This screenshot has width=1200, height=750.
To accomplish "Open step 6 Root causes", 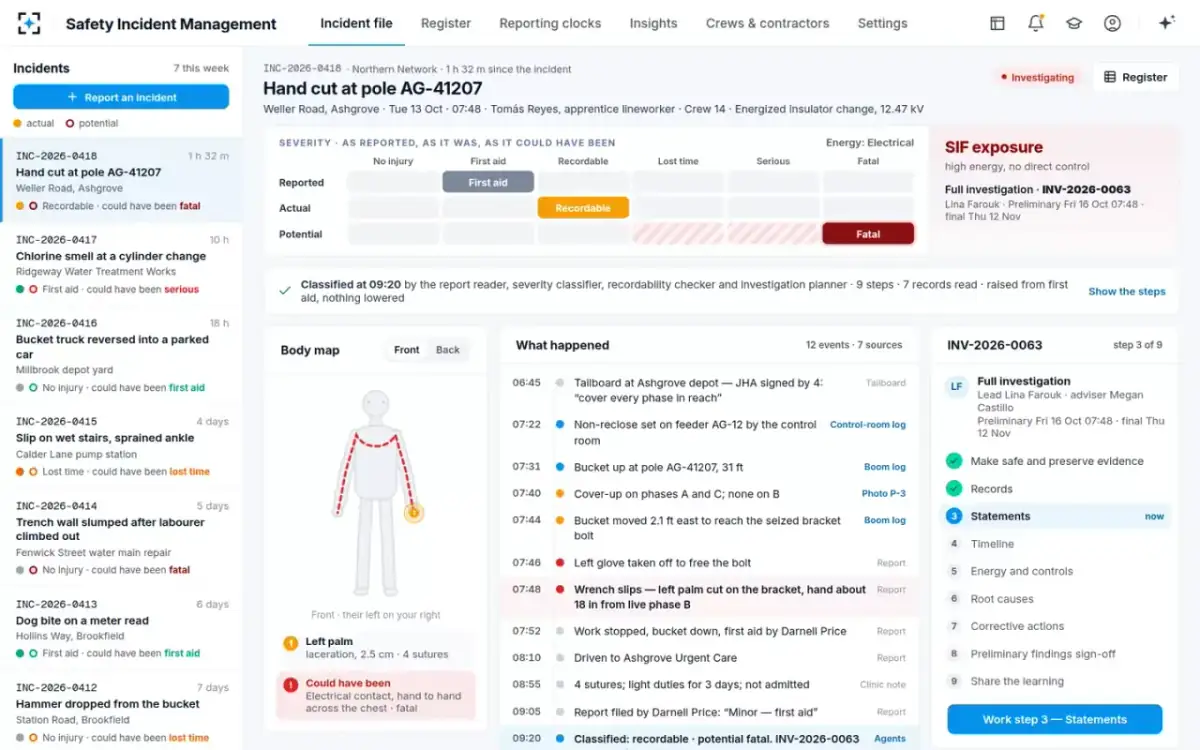I will click(x=1053, y=599).
